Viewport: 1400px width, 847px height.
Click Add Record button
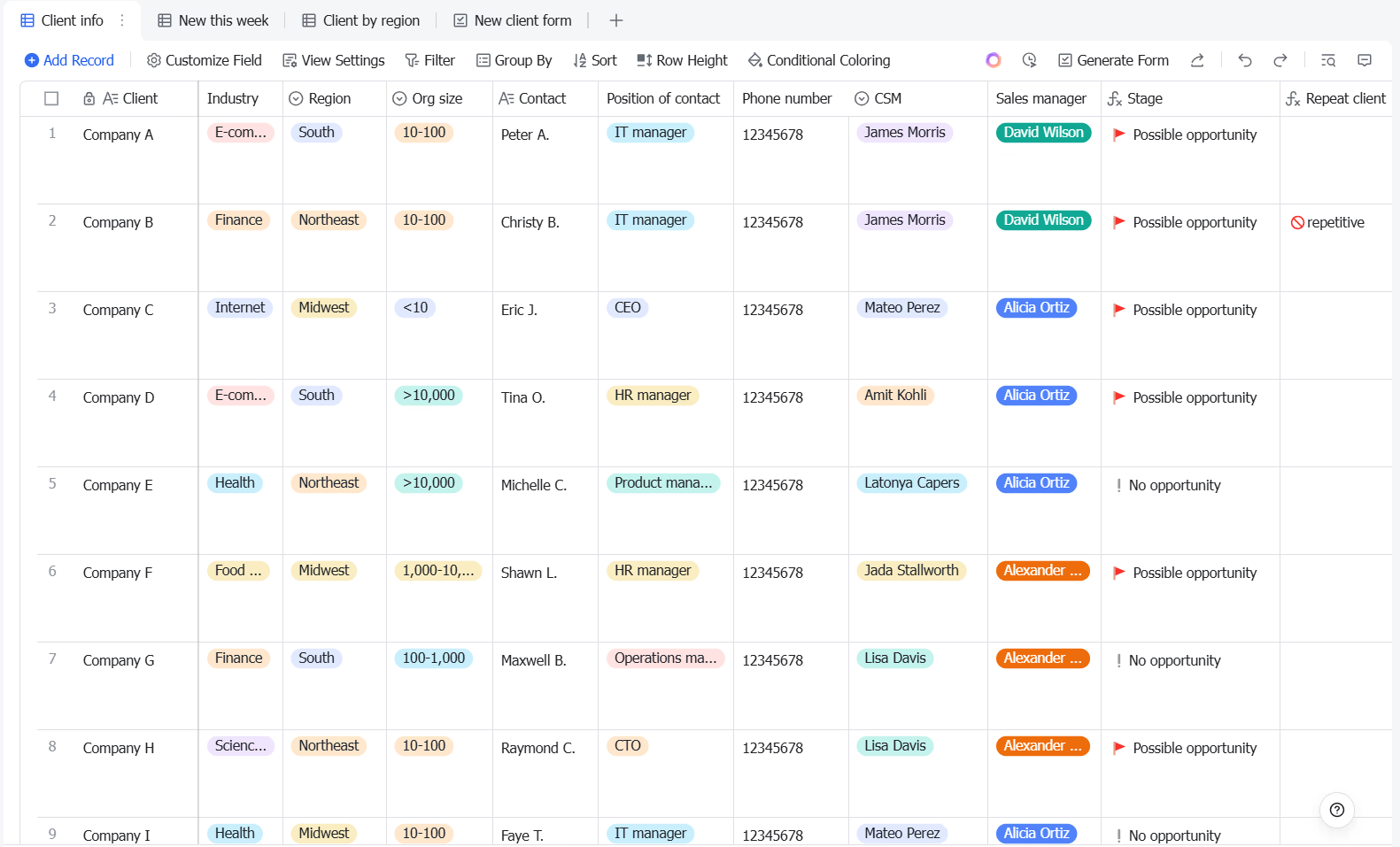click(x=69, y=60)
